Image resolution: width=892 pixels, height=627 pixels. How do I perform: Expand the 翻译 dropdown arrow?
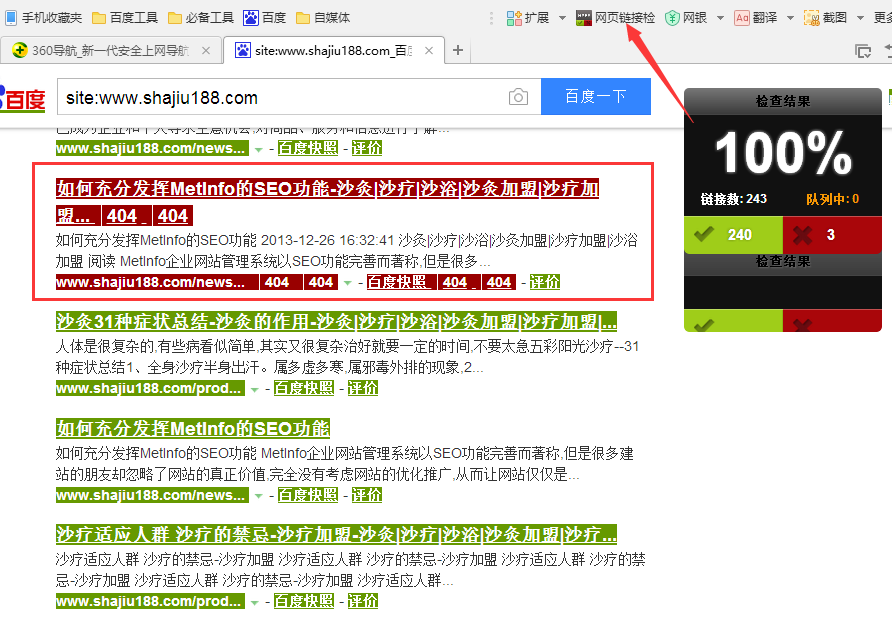tap(790, 18)
